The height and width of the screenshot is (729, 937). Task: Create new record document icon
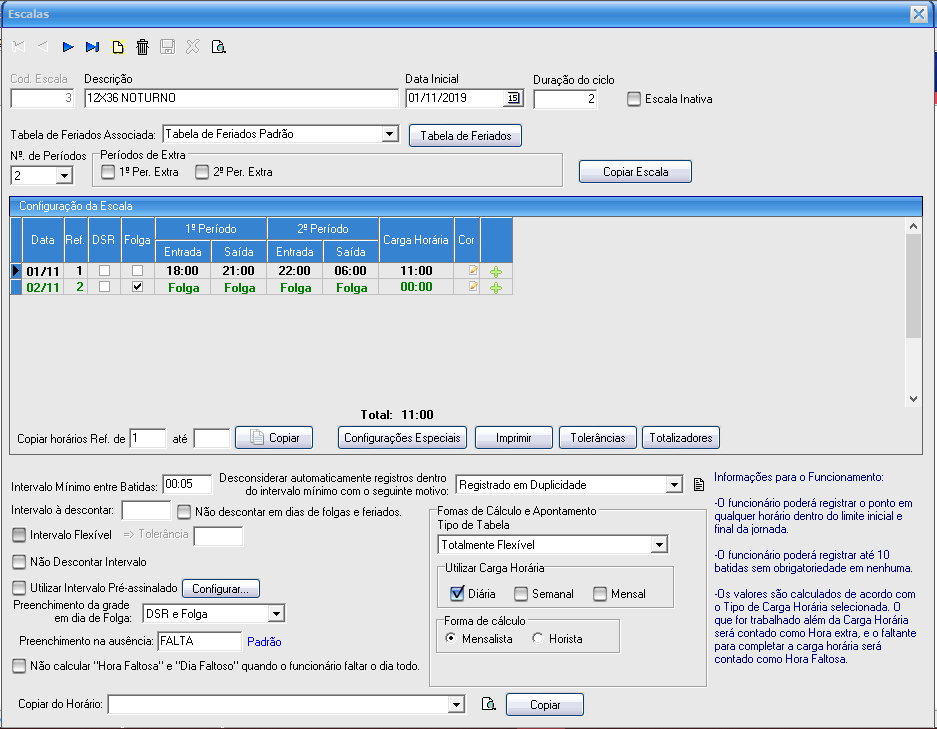[x=118, y=46]
